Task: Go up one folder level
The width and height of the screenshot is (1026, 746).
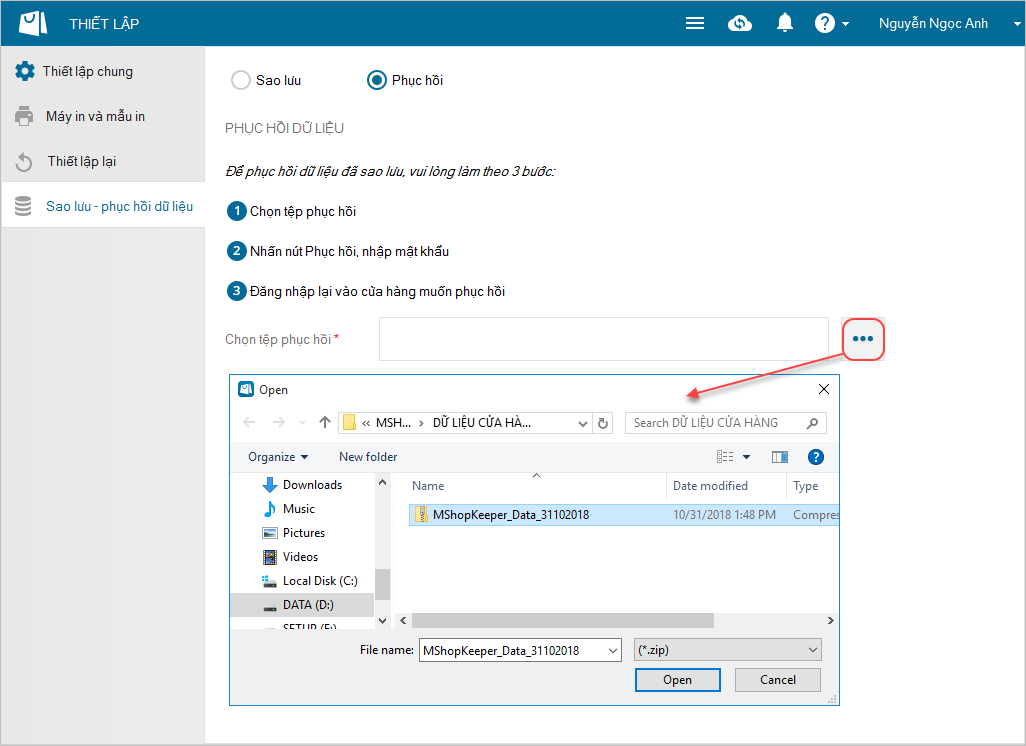Action: pyautogui.click(x=325, y=423)
